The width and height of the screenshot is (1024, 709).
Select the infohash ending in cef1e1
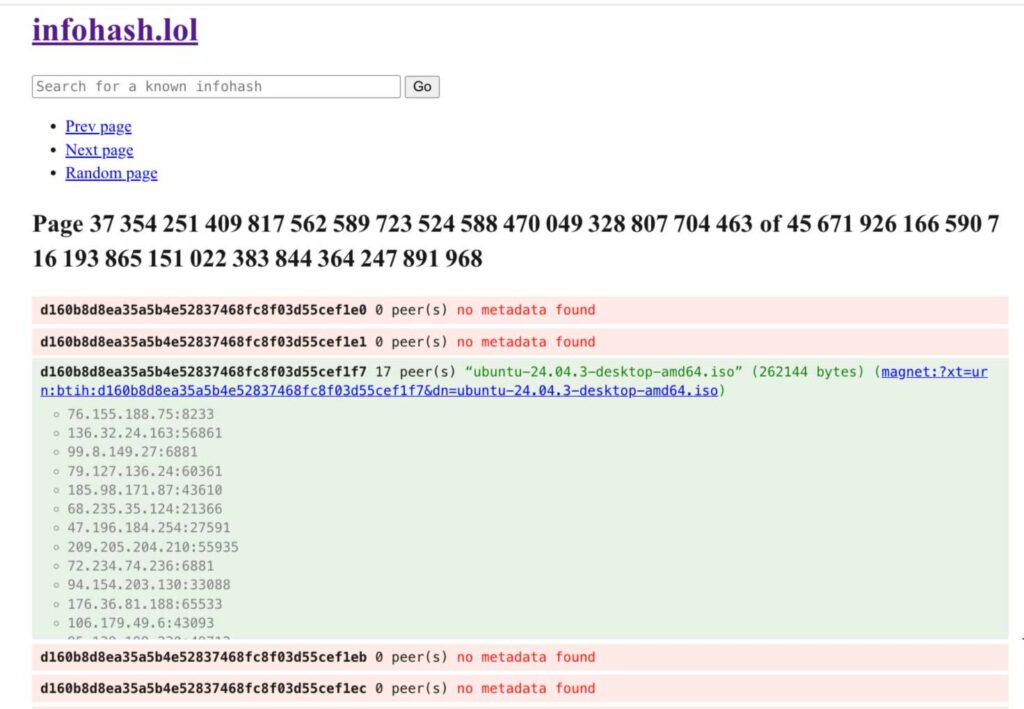pos(203,341)
